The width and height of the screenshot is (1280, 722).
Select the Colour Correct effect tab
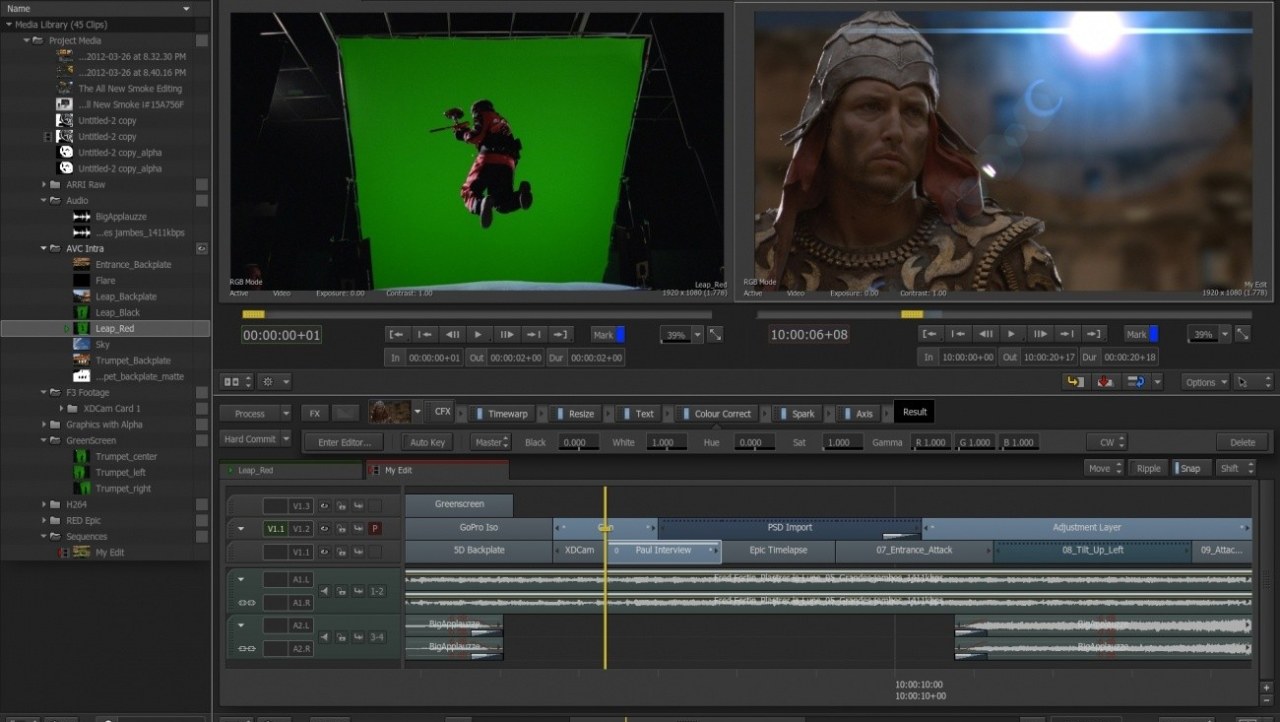pyautogui.click(x=718, y=413)
